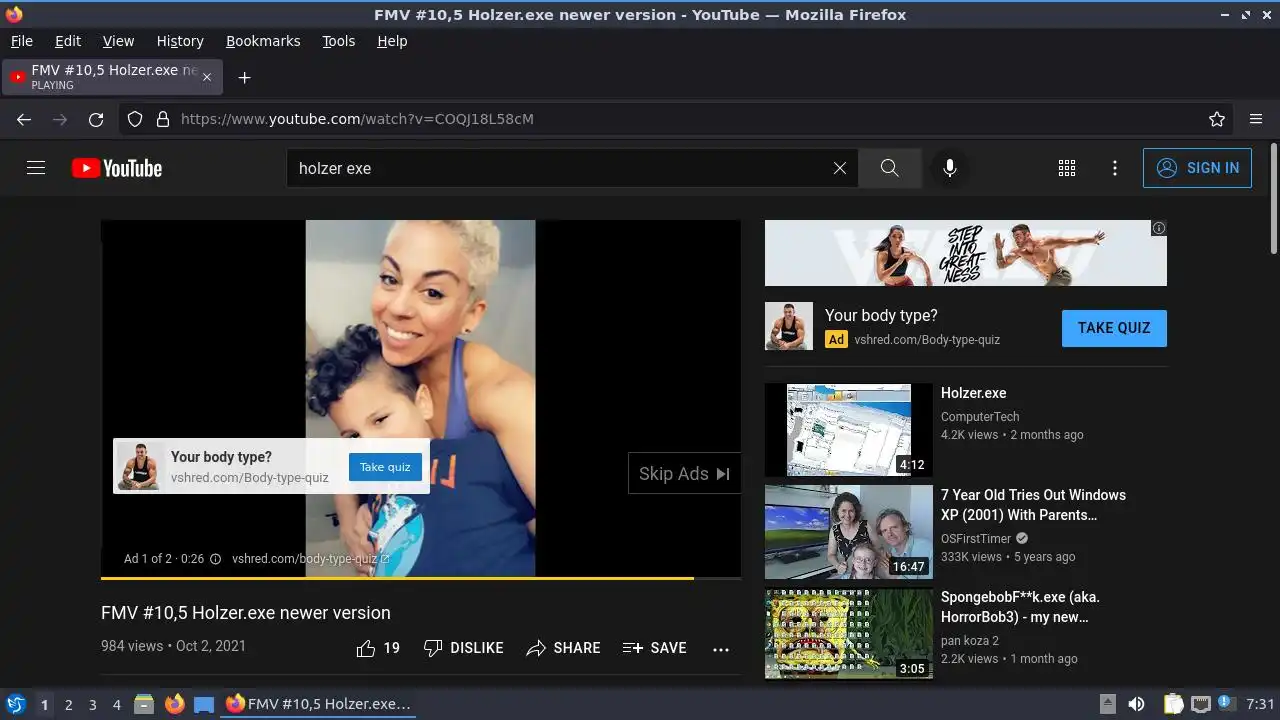Open the start menu icon

15,704
